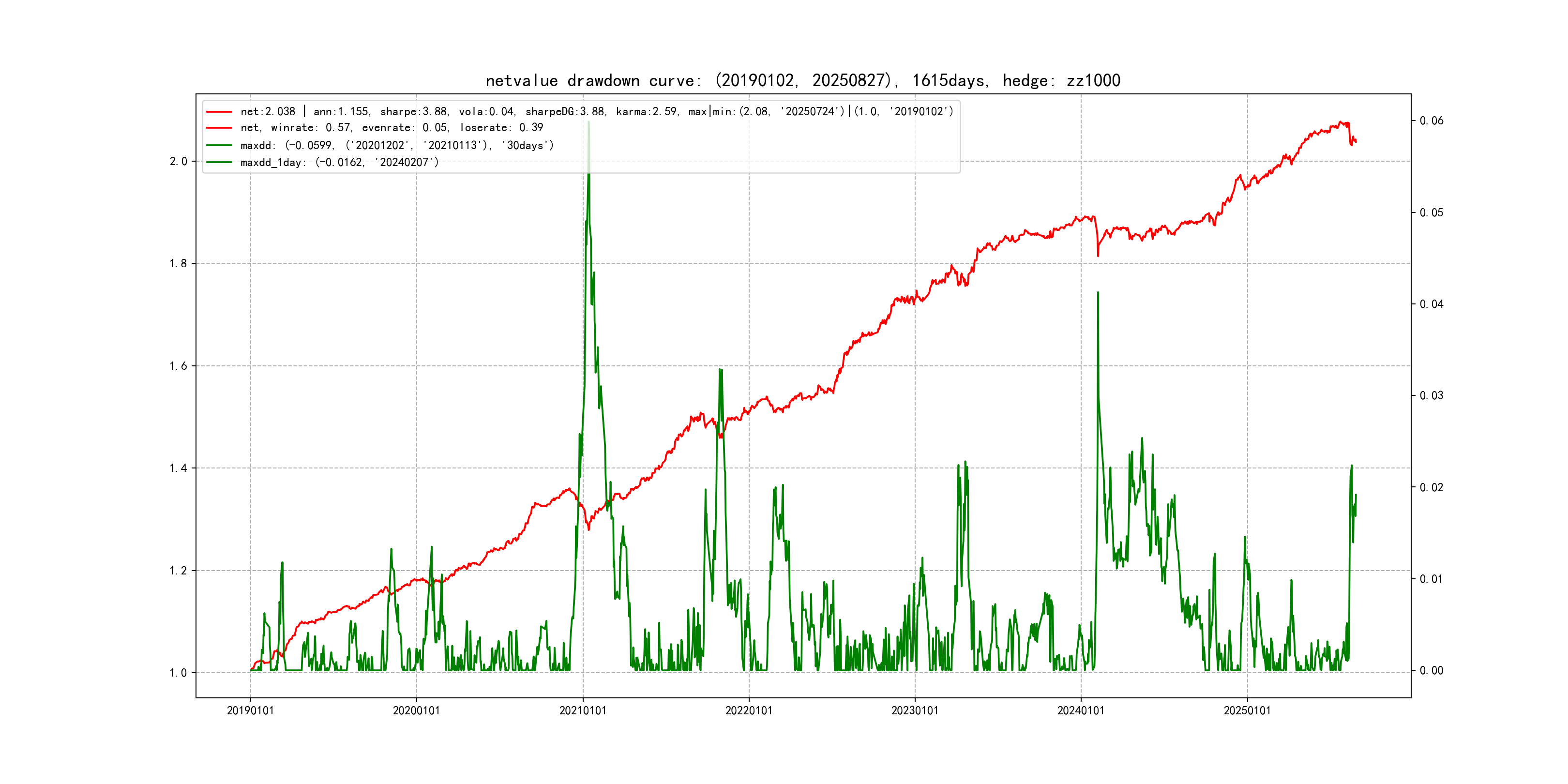Click the red swatch beside winrate legend entry

click(x=219, y=128)
